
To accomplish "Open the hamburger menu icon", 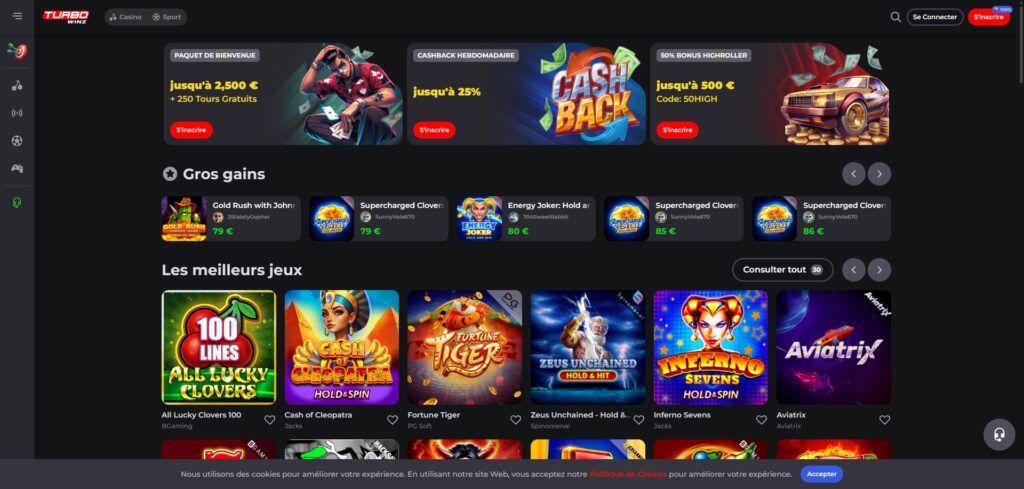I will point(17,16).
